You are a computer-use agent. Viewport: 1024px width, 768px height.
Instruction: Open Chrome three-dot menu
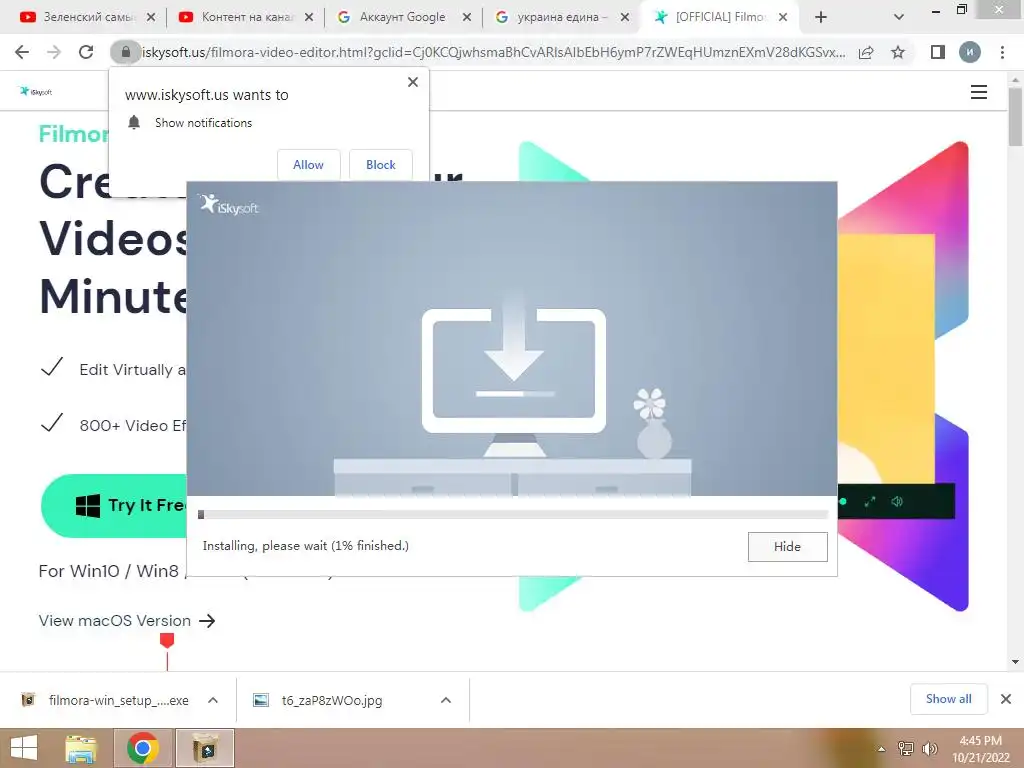click(1002, 52)
